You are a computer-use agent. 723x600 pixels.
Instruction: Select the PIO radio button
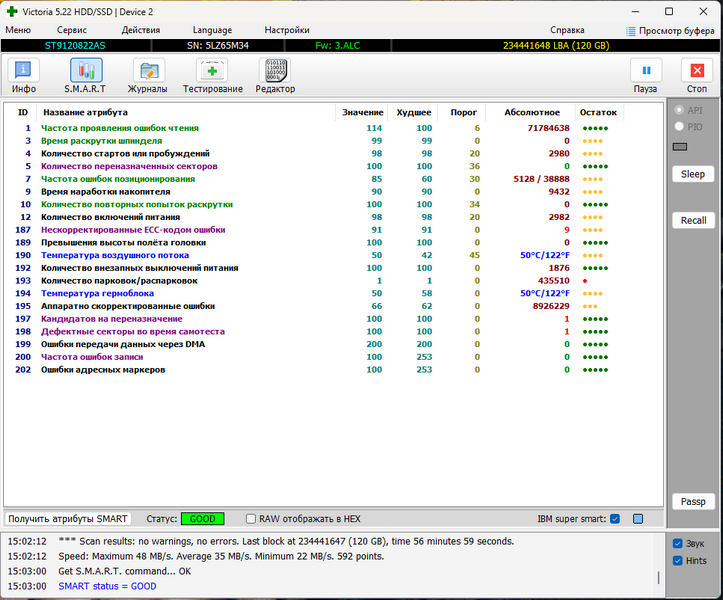pos(679,126)
